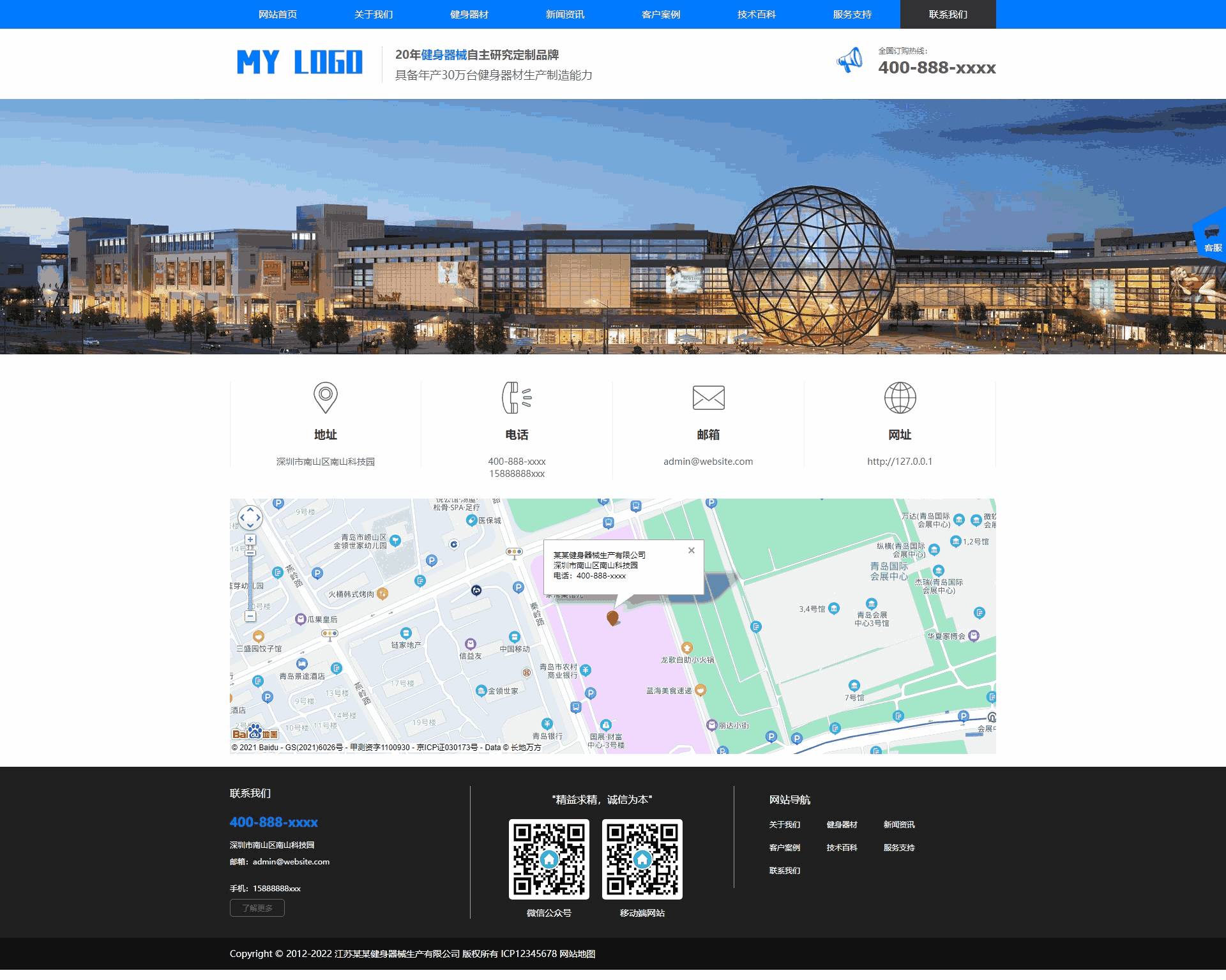
Task: Click the 微信公众号 QR code image
Action: pos(549,859)
